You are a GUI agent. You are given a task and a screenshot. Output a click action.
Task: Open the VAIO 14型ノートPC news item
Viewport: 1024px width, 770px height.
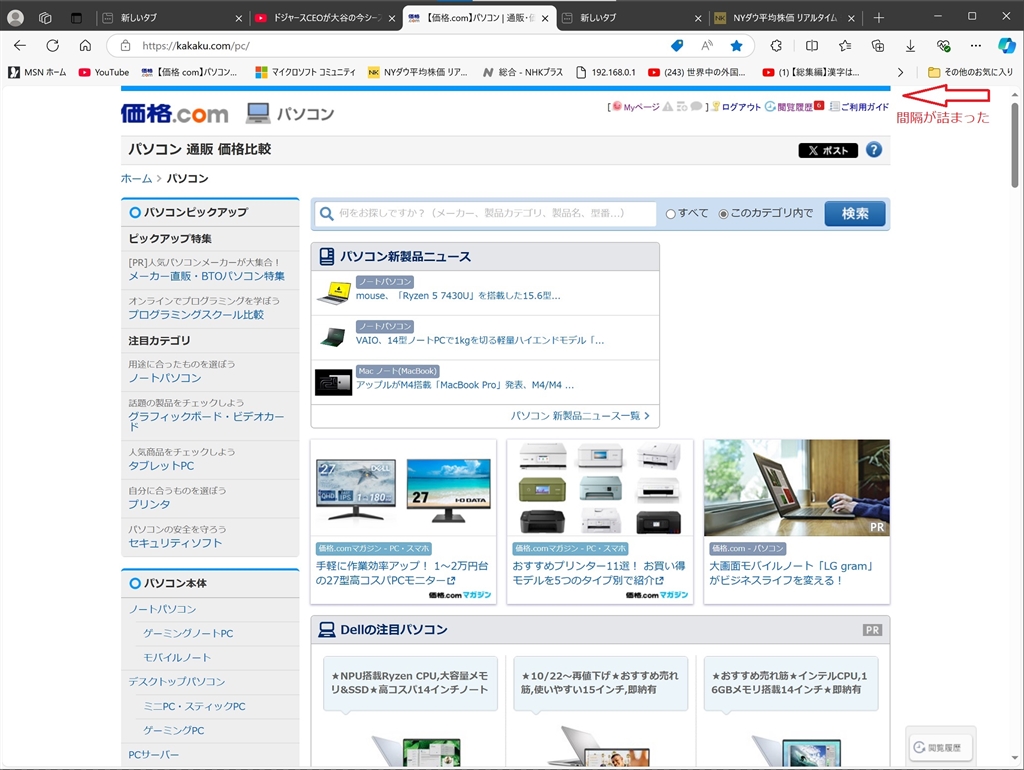(480, 340)
